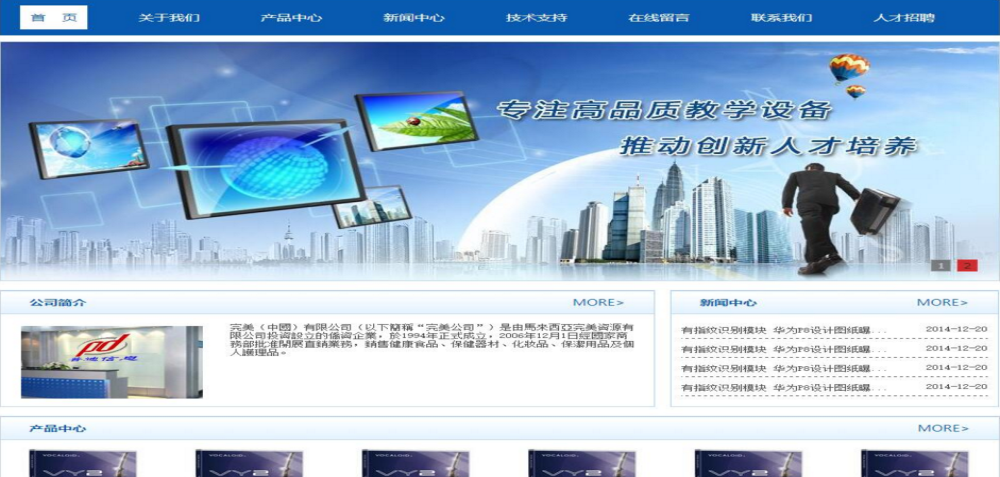Navigate to 联系我们 page
The width and height of the screenshot is (1000, 477).
pos(781,17)
